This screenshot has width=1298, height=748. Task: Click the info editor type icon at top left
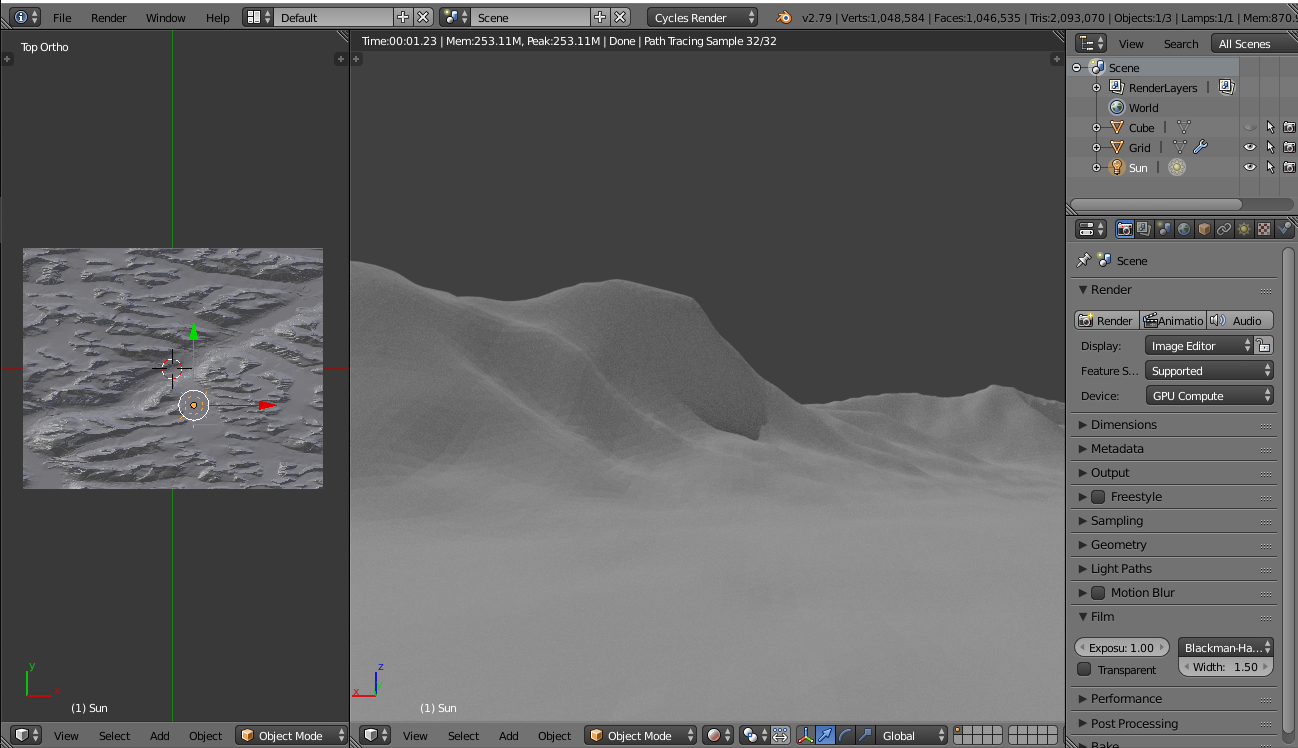27,17
